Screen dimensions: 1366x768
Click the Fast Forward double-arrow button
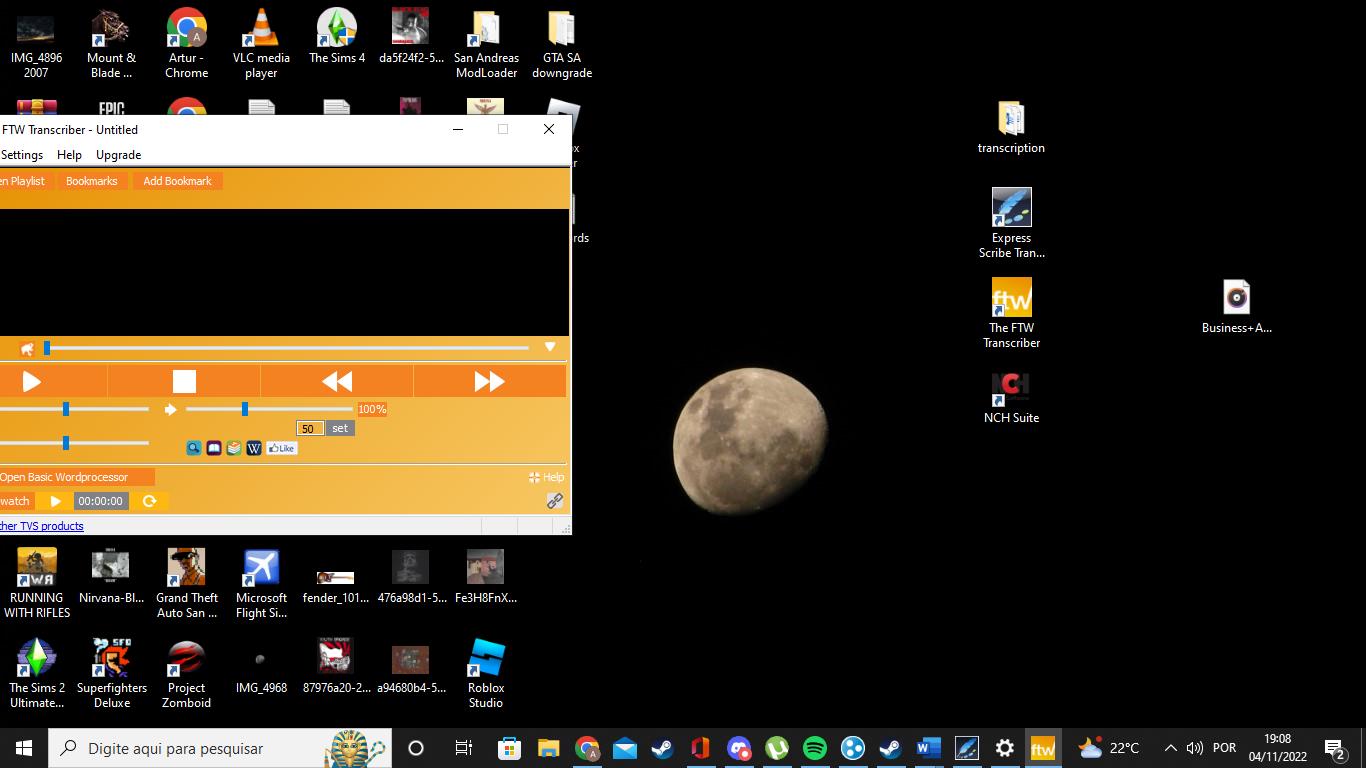pos(489,381)
